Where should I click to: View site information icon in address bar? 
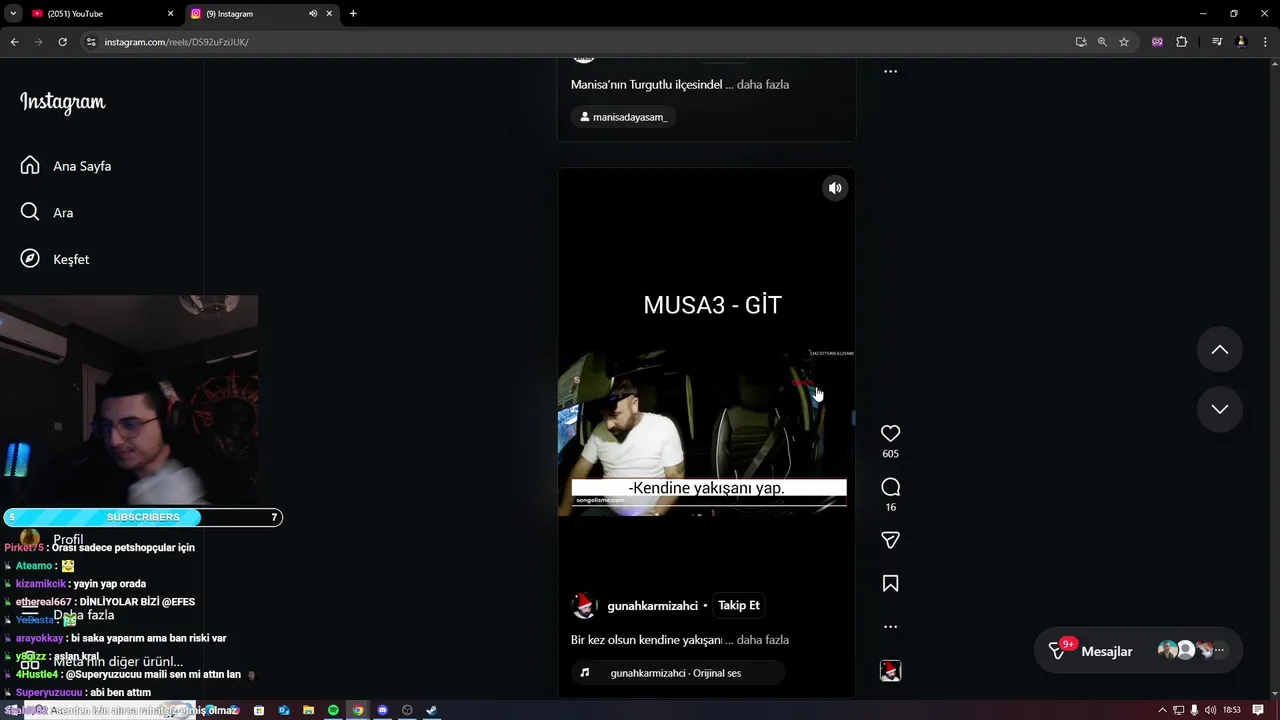pyautogui.click(x=91, y=42)
